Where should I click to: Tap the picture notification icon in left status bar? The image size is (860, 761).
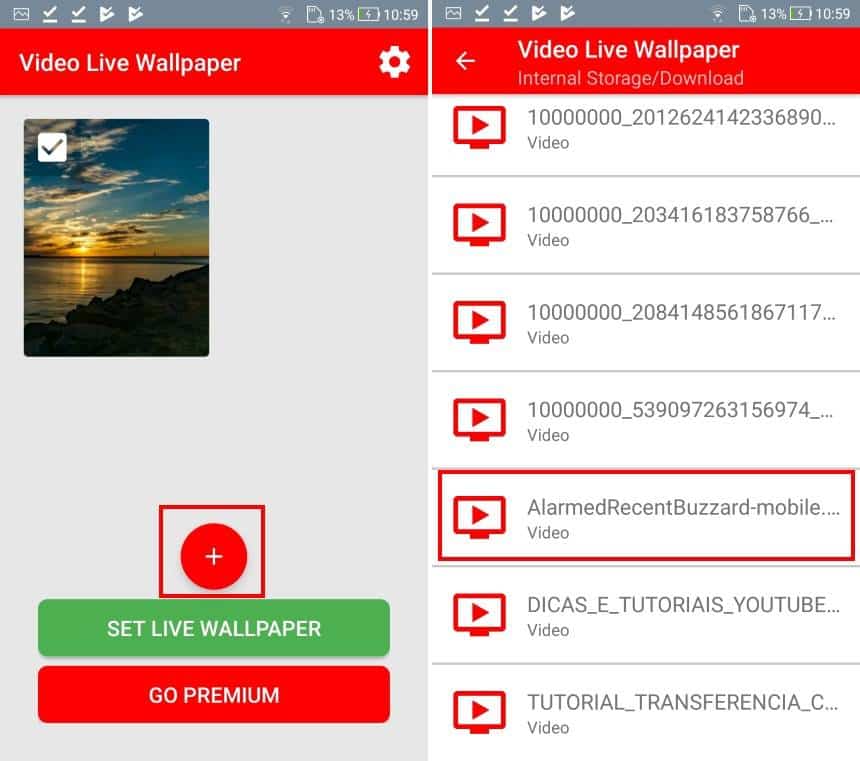click(22, 14)
